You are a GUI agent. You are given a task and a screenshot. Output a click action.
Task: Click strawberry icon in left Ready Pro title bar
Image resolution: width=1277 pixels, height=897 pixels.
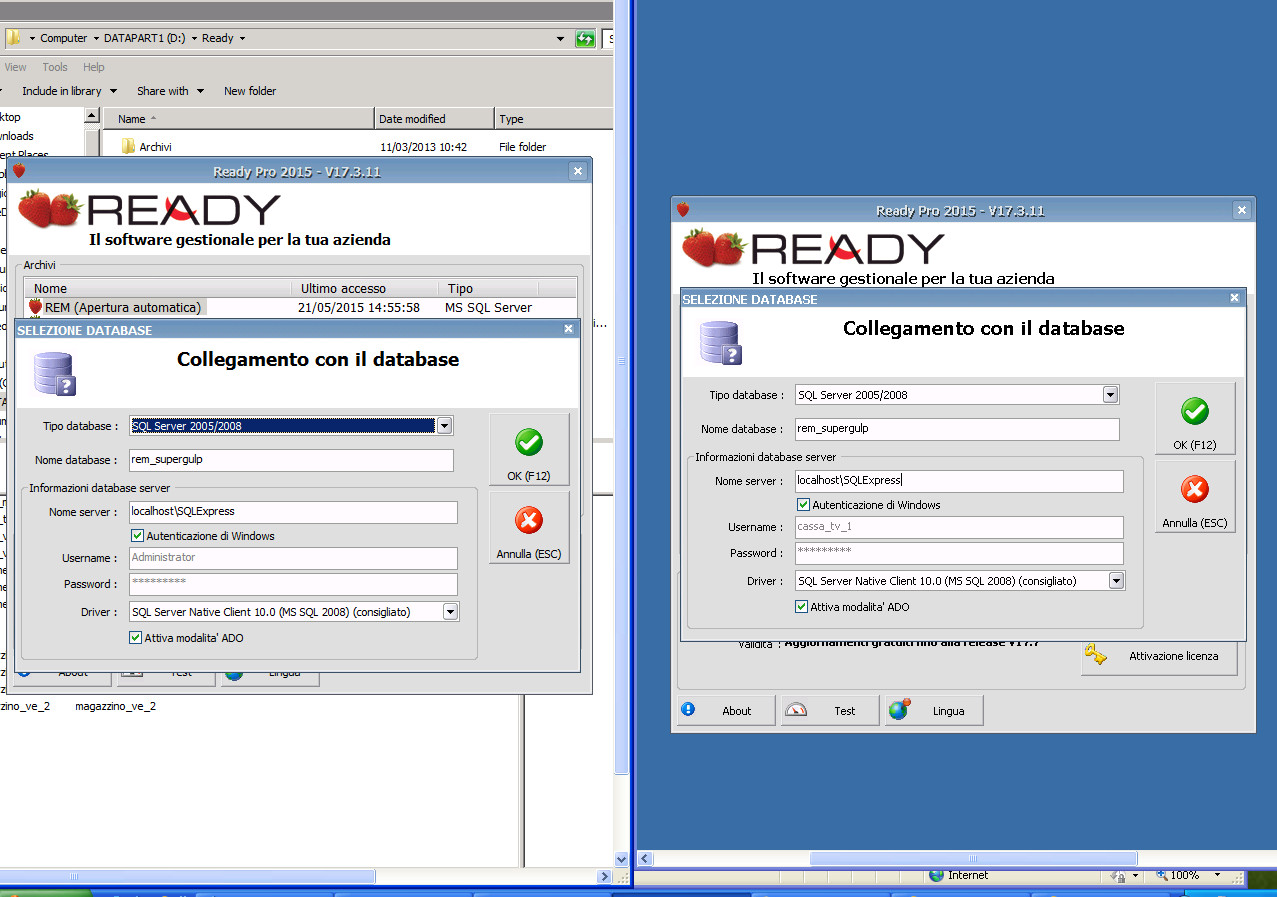[18, 171]
